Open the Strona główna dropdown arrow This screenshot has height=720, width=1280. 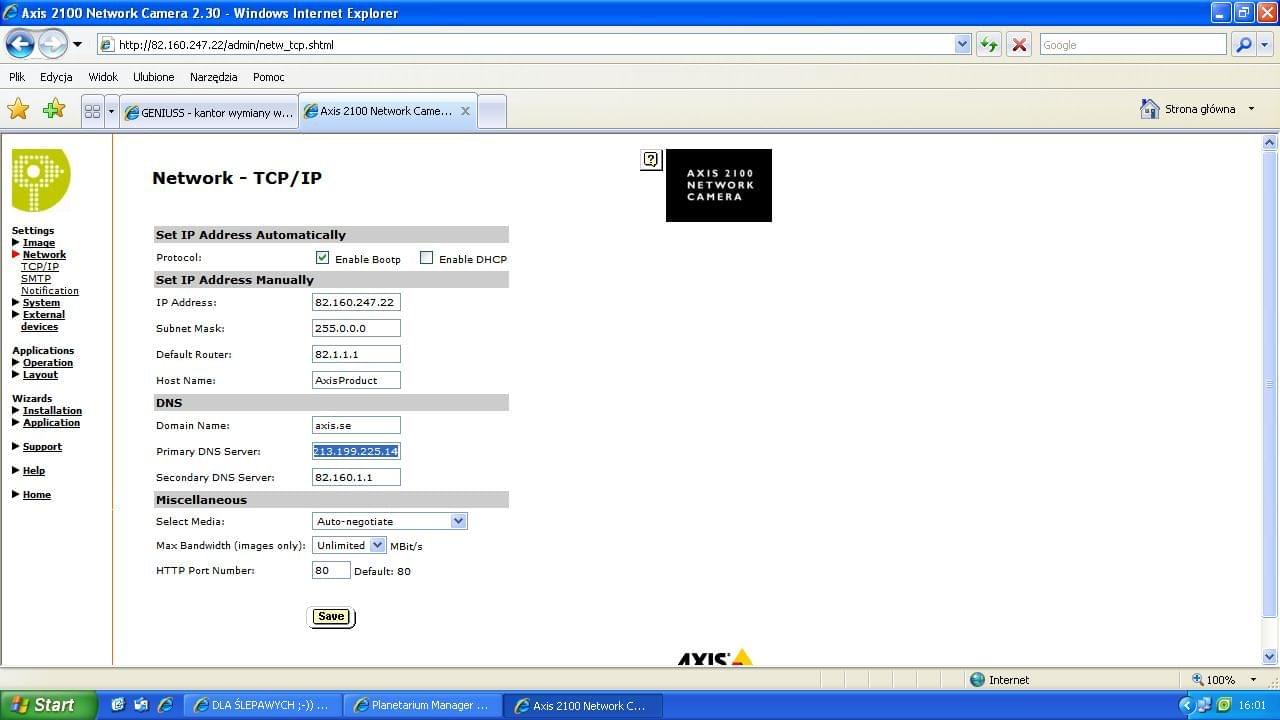1251,109
